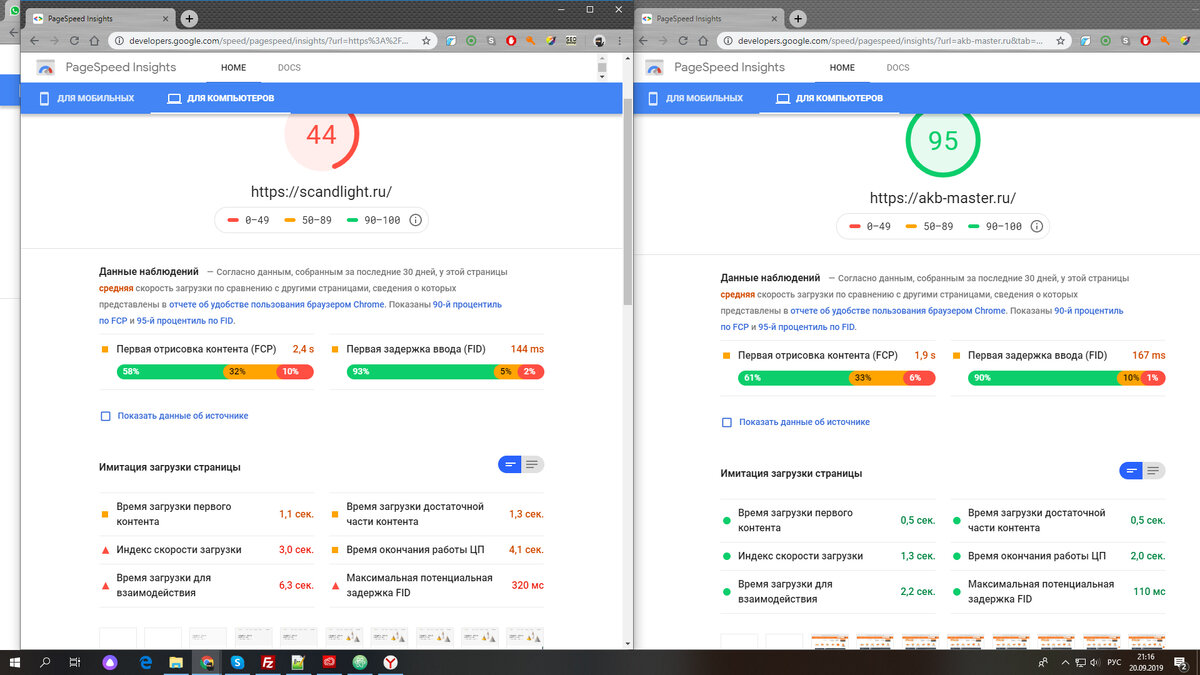Click green circle extension in left window
This screenshot has width=1200, height=675.
471,41
